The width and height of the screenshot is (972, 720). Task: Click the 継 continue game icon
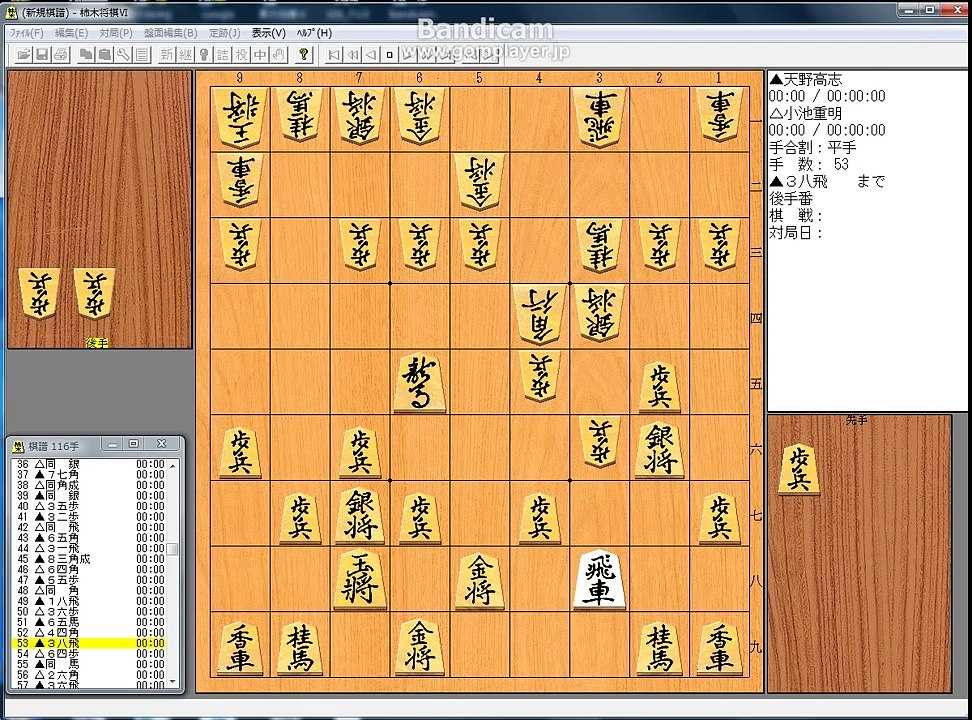pos(185,55)
